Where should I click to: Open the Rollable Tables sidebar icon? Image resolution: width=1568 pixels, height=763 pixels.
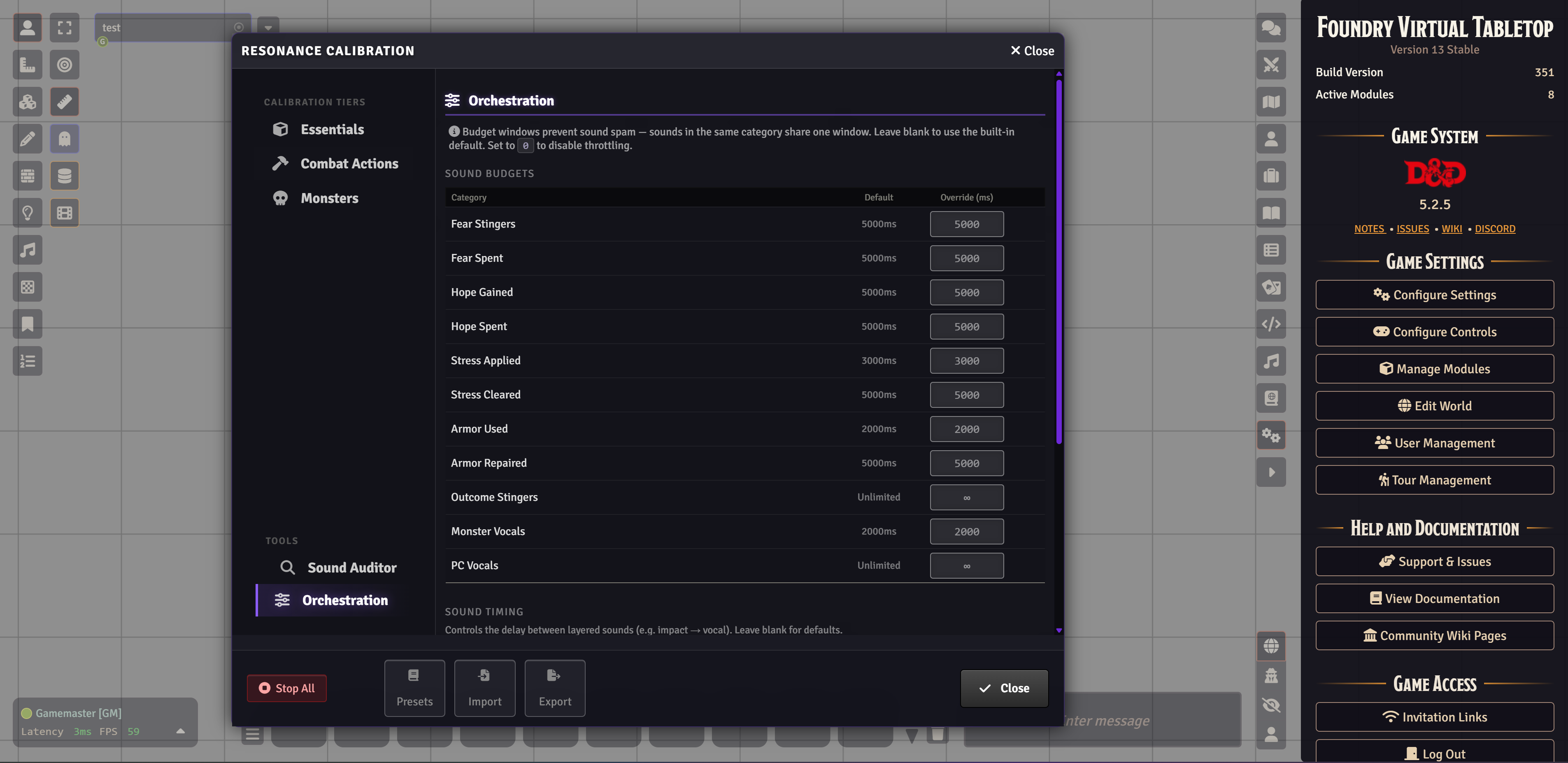(x=1271, y=250)
